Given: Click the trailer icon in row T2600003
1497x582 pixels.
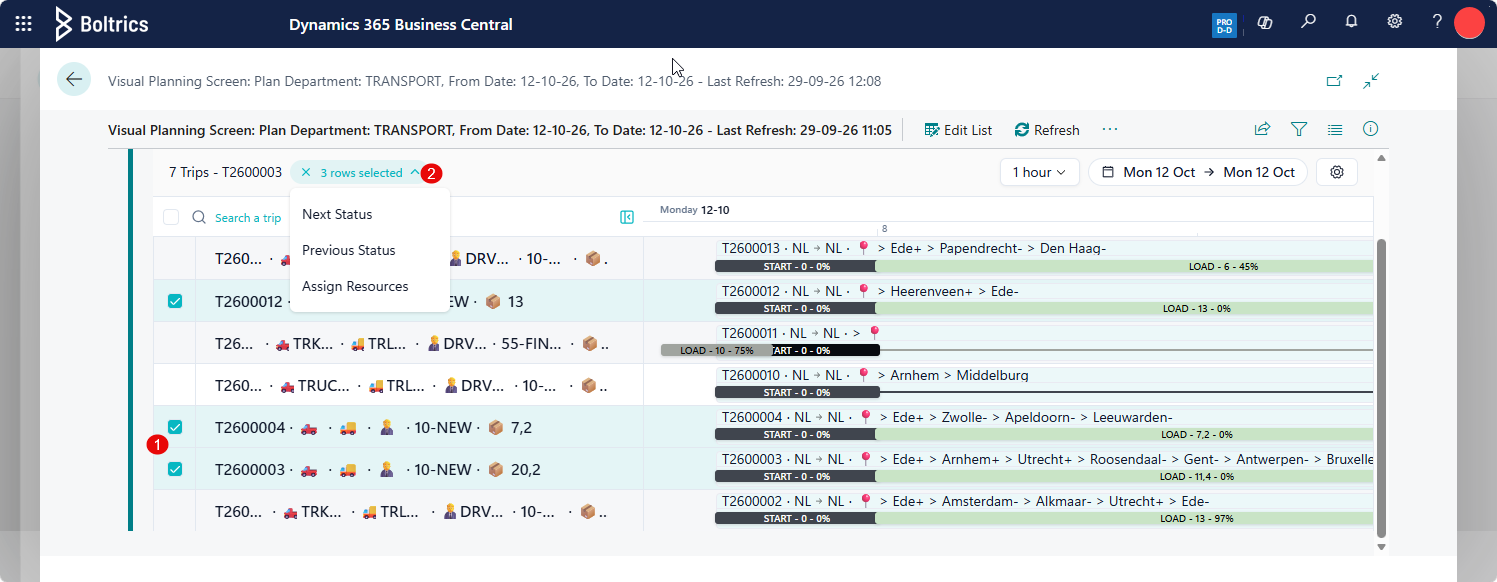Looking at the screenshot, I should click(x=348, y=470).
